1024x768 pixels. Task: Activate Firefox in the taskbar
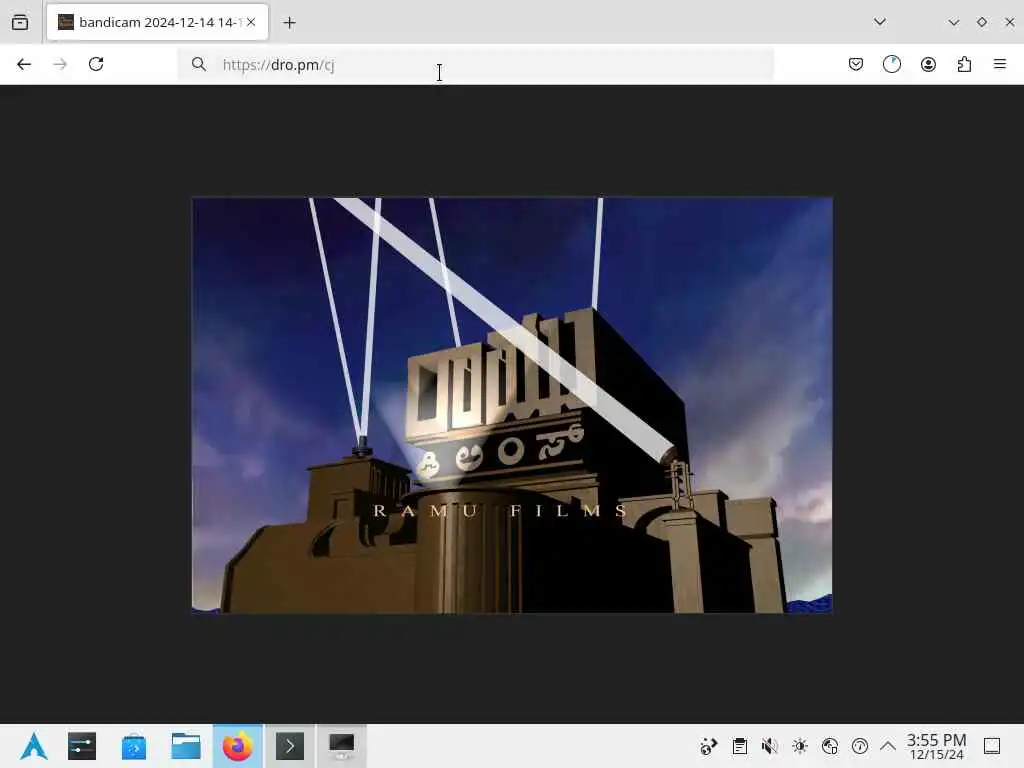pos(238,746)
